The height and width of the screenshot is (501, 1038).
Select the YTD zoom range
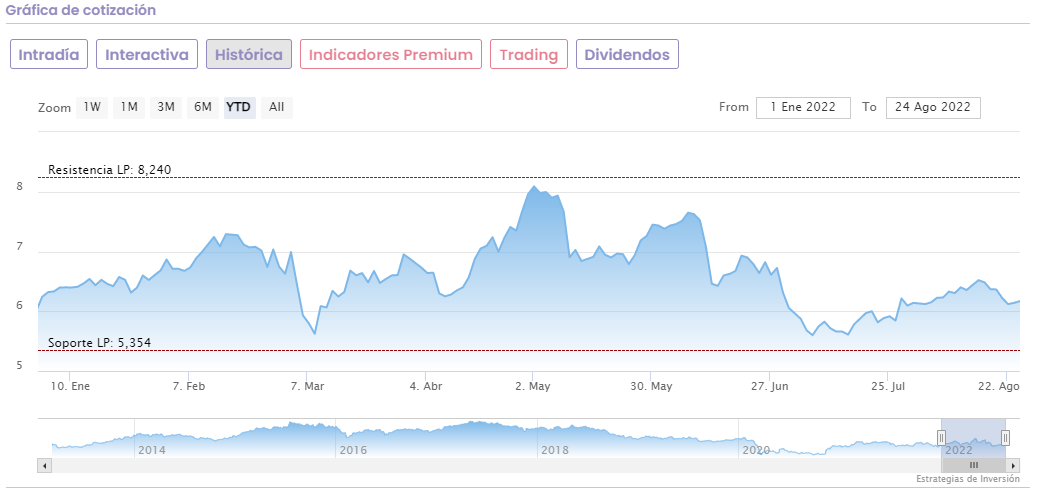[239, 107]
